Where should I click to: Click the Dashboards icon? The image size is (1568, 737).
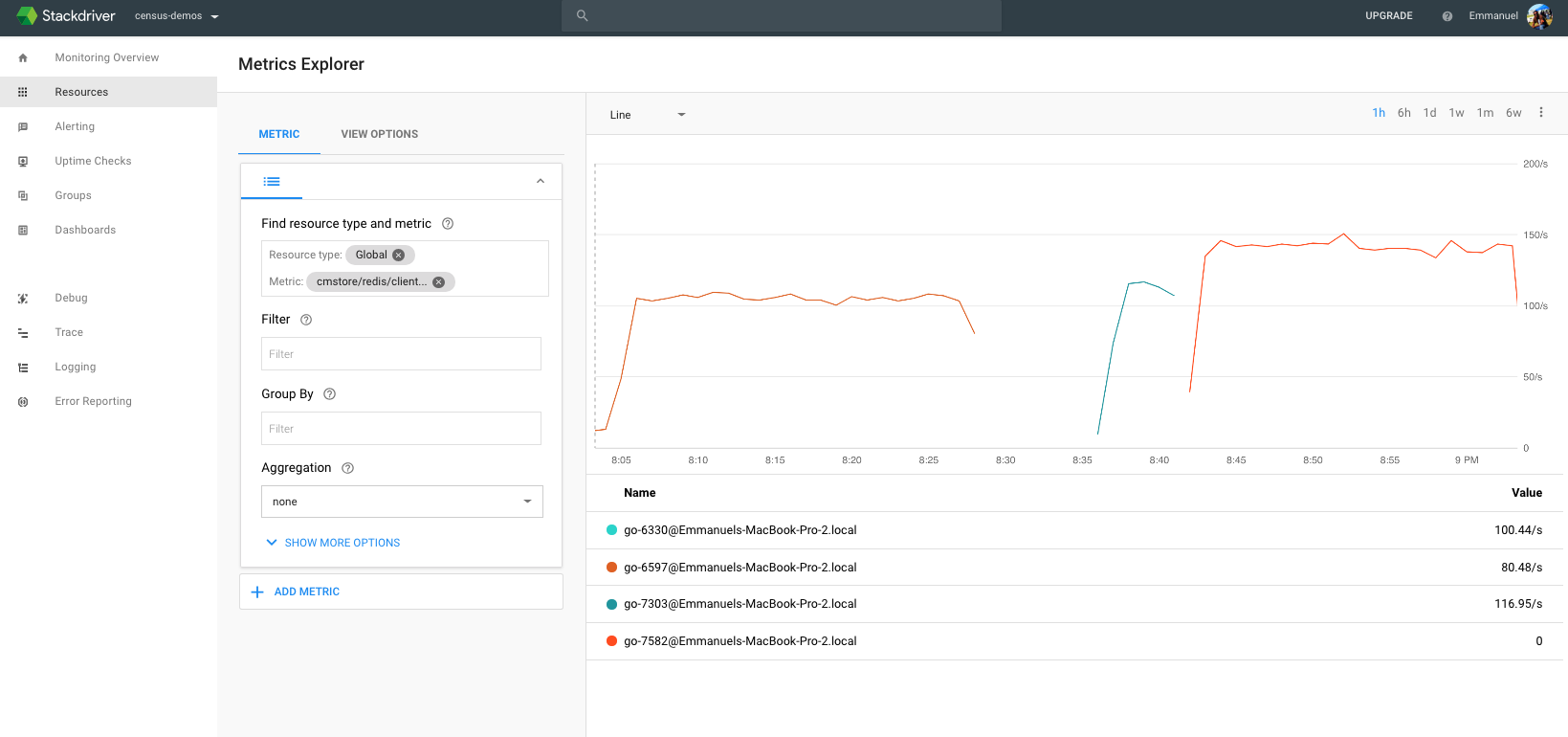tap(23, 230)
